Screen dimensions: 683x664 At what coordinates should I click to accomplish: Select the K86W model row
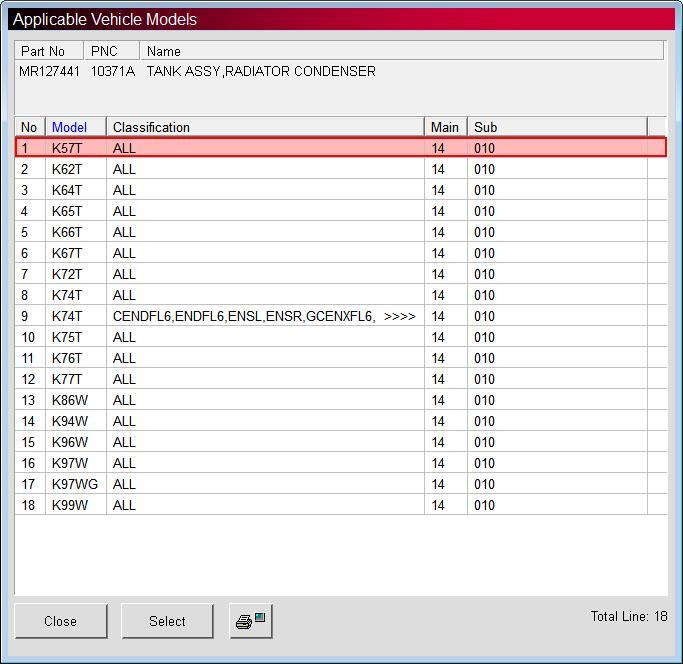(341, 400)
